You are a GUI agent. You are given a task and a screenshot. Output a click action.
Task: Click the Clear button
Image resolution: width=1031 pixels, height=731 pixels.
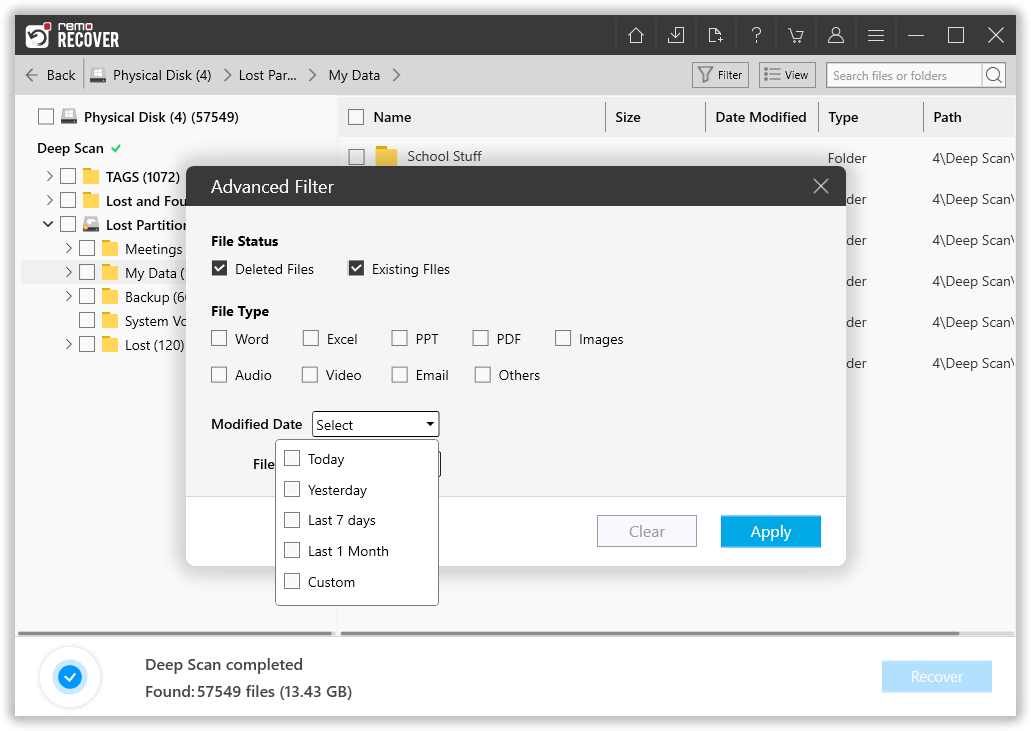click(x=646, y=531)
